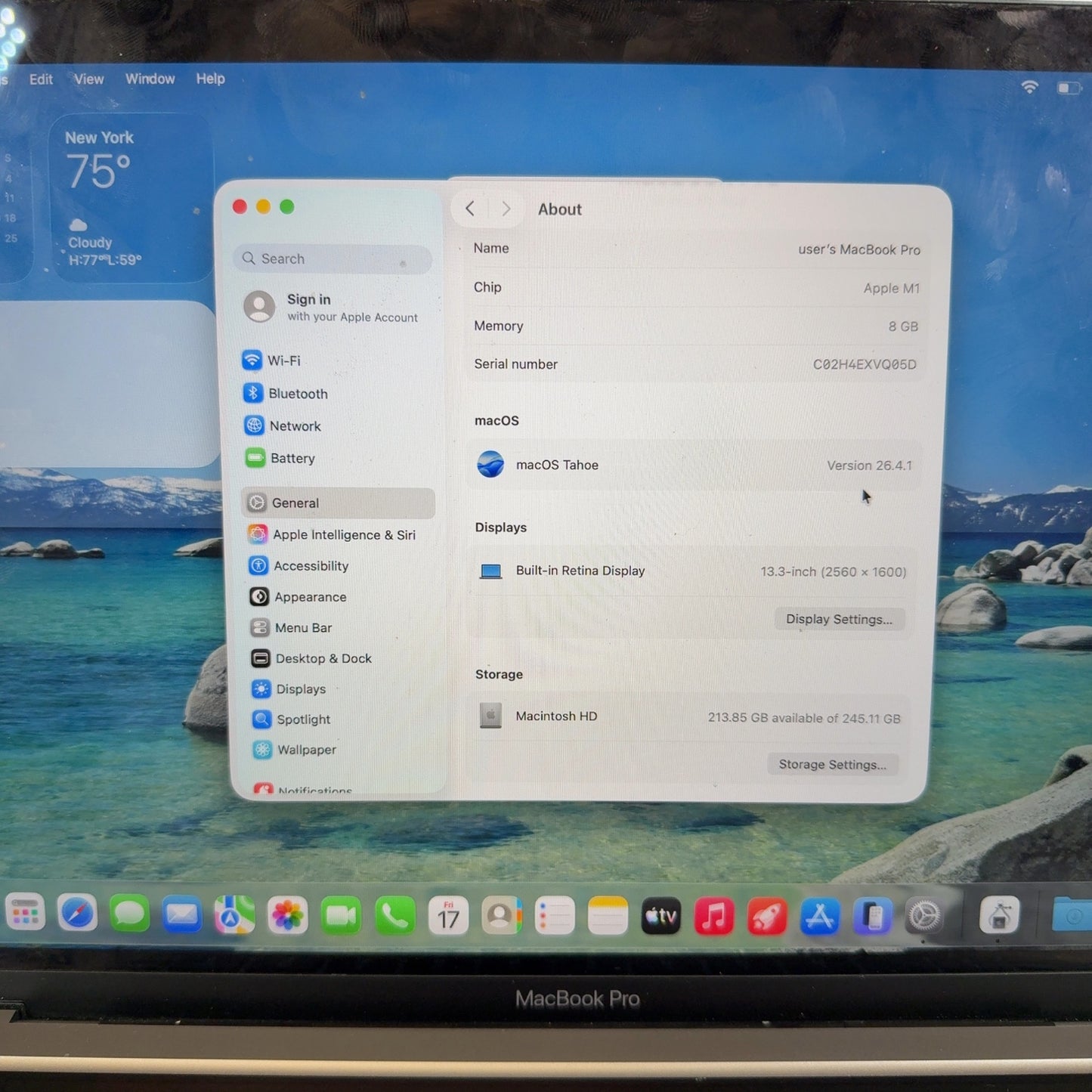Click the memory value "8 GB"
This screenshot has height=1092, width=1092.
903,326
